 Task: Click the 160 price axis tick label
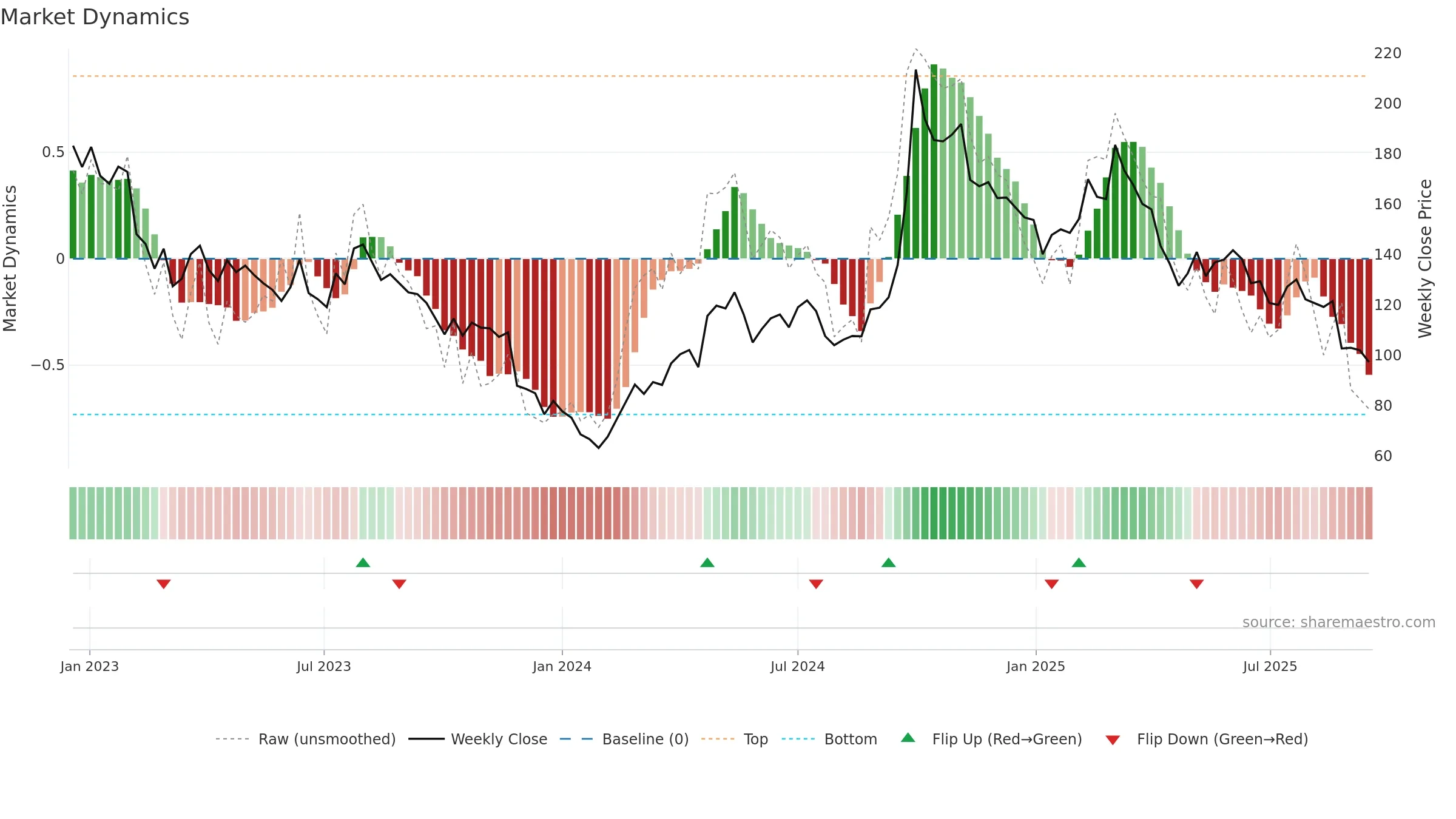[x=1388, y=204]
